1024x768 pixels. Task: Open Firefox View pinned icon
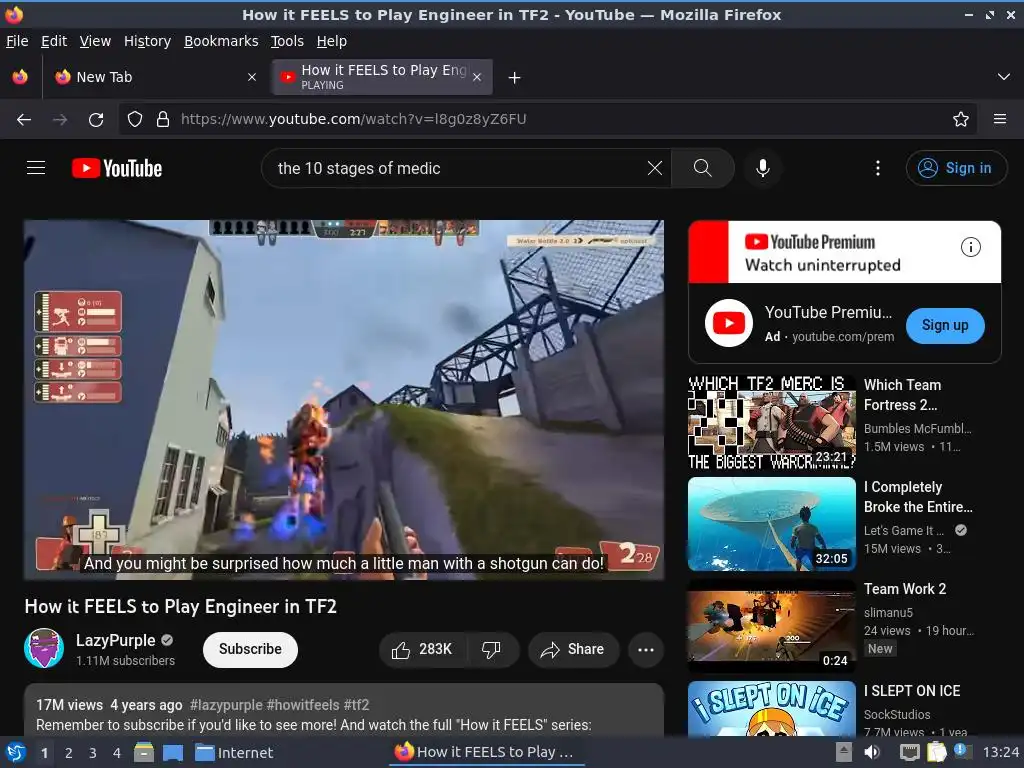[20, 77]
